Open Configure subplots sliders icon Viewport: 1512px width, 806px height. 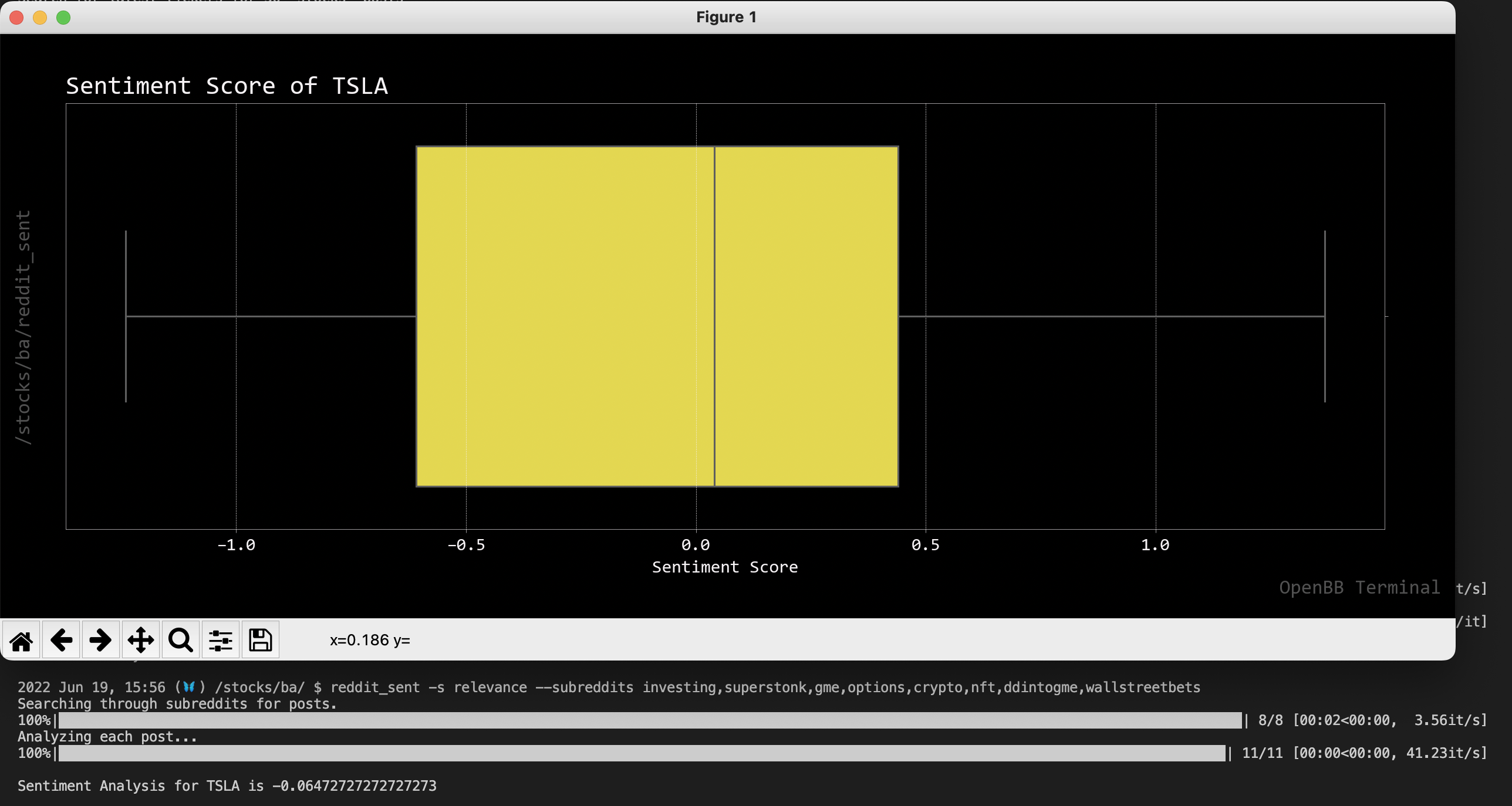(x=221, y=640)
